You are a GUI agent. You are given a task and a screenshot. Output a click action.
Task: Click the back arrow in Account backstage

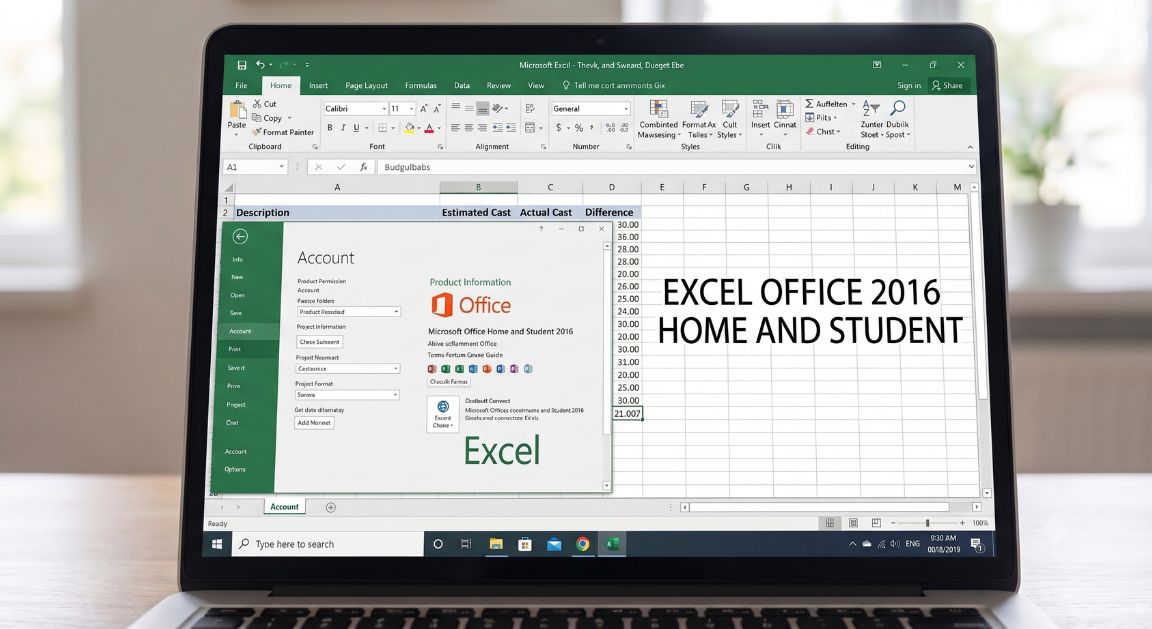point(240,236)
